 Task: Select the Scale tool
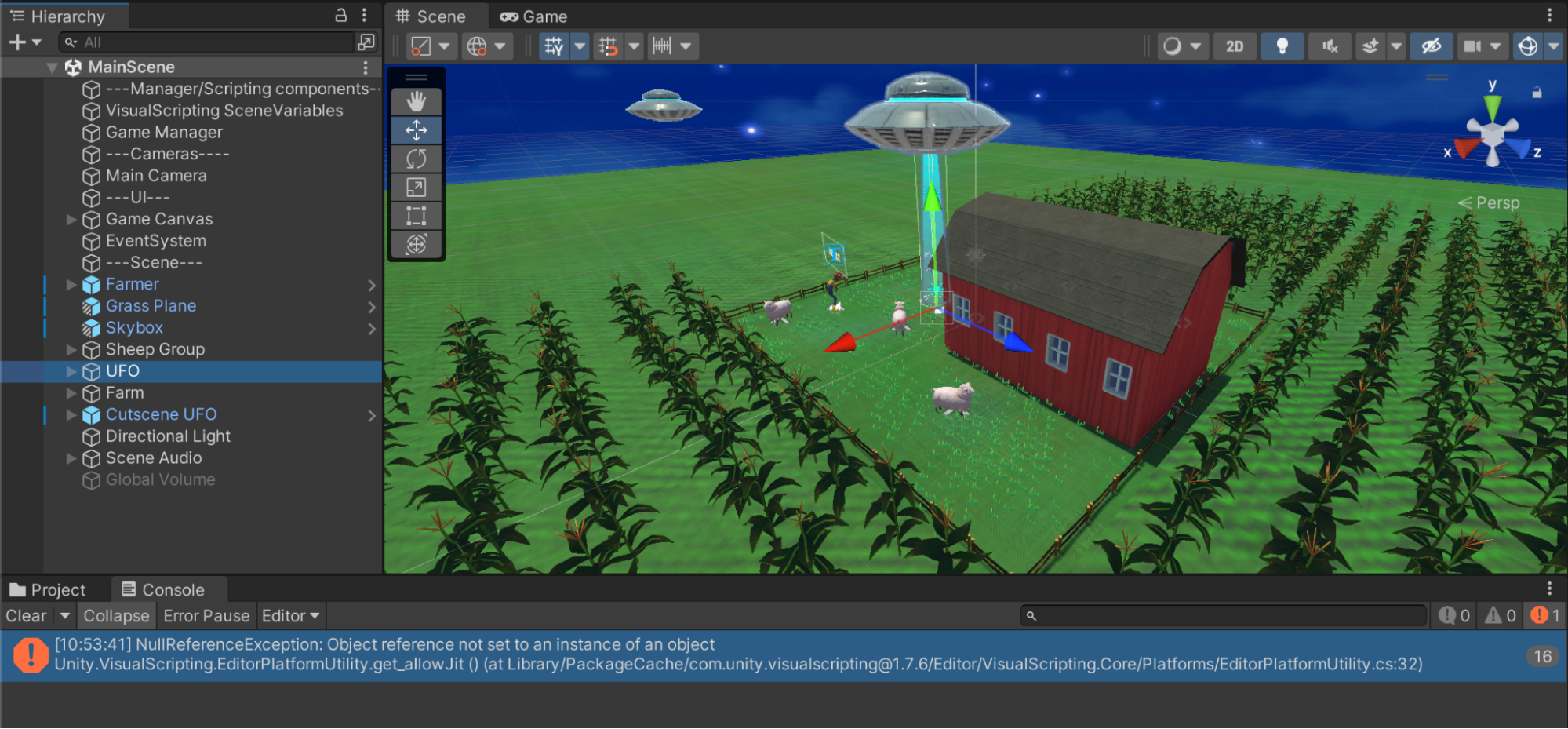tap(416, 187)
